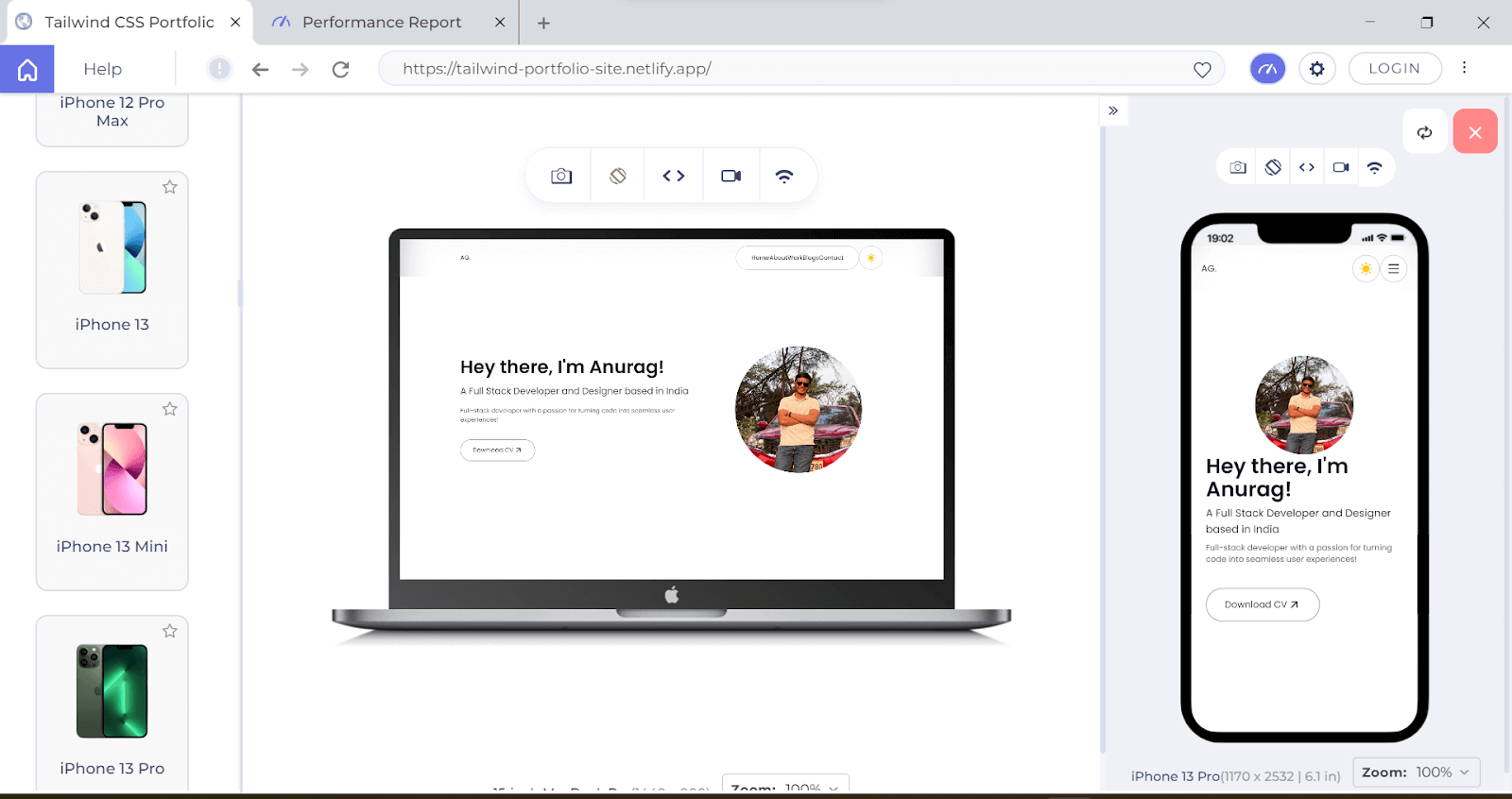Open the iPhone Zoom 100% dropdown
Image resolution: width=1512 pixels, height=799 pixels.
[1417, 773]
